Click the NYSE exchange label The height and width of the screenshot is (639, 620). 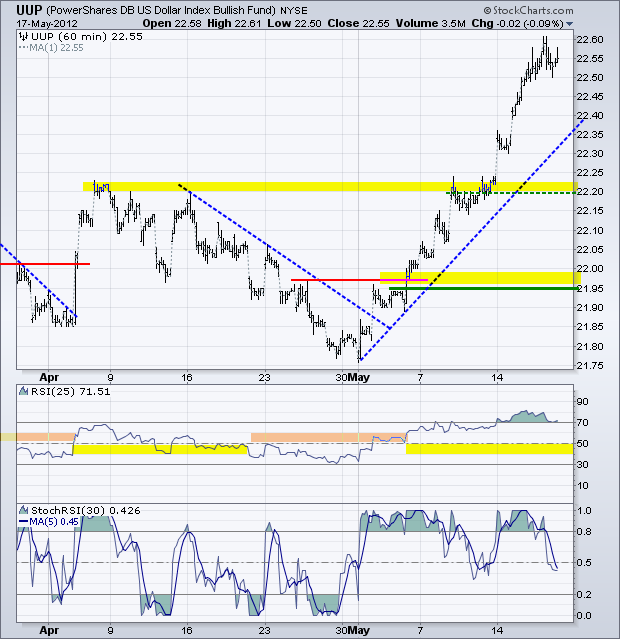(x=293, y=11)
